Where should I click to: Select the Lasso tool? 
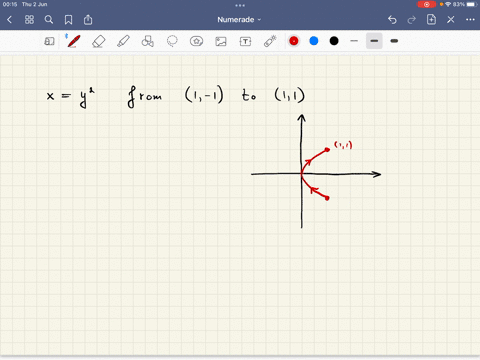(x=172, y=41)
